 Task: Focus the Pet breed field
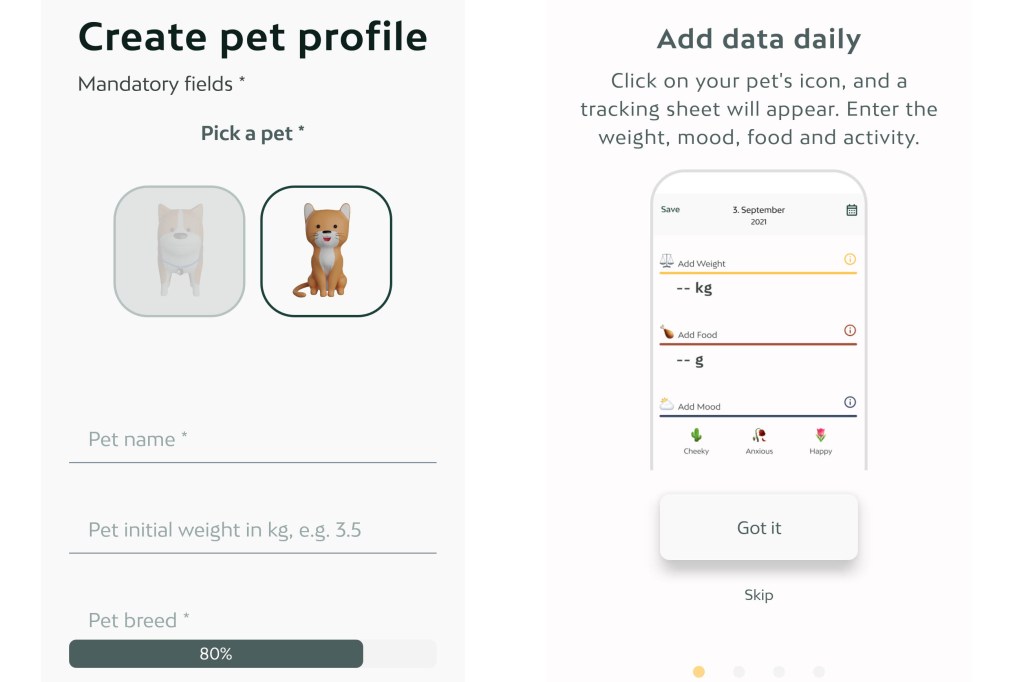(x=253, y=620)
